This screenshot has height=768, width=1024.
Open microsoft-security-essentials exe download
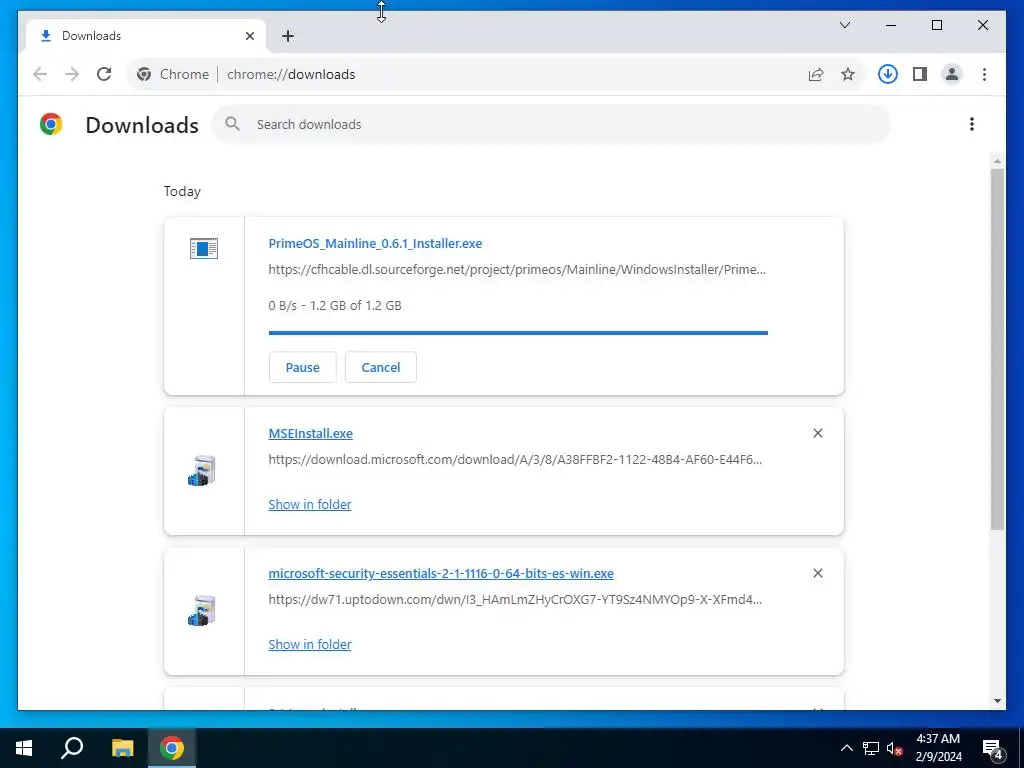[x=441, y=573]
